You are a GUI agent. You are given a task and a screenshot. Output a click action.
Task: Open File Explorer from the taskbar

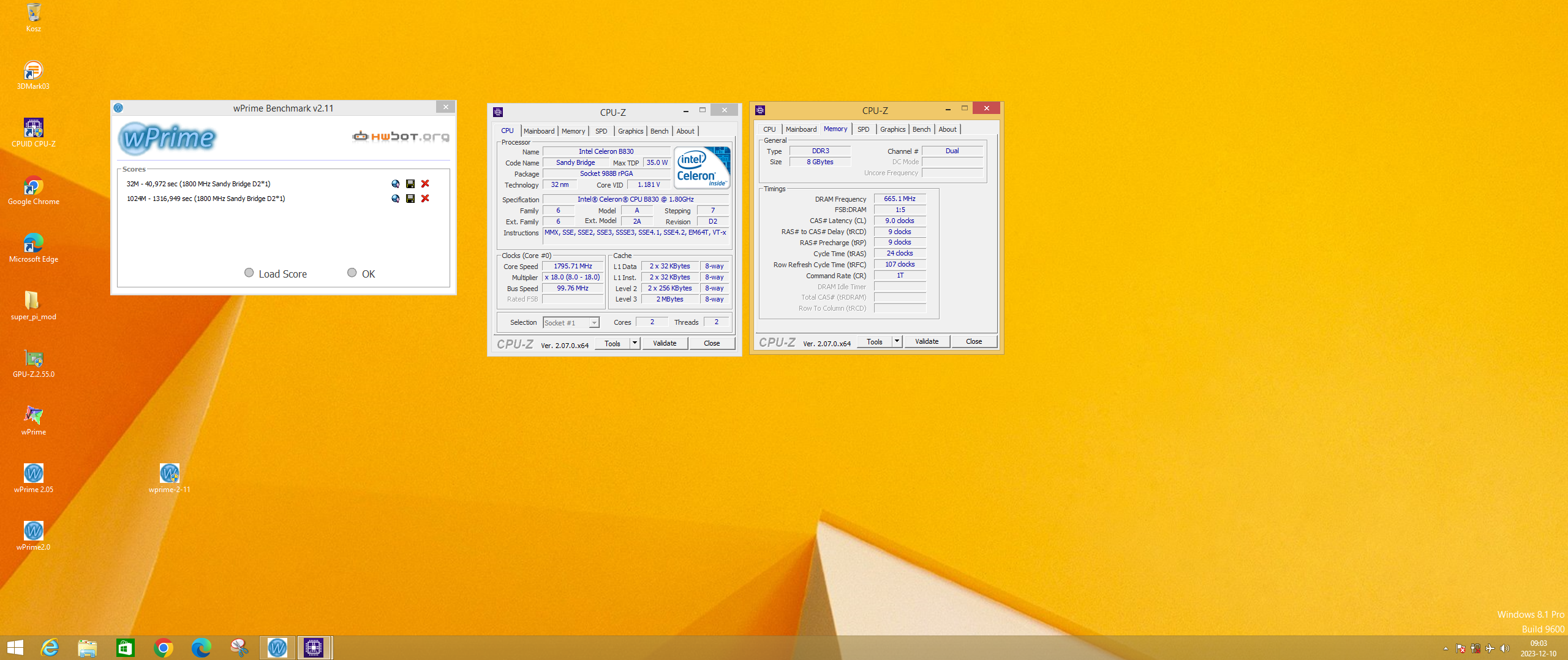tap(88, 648)
